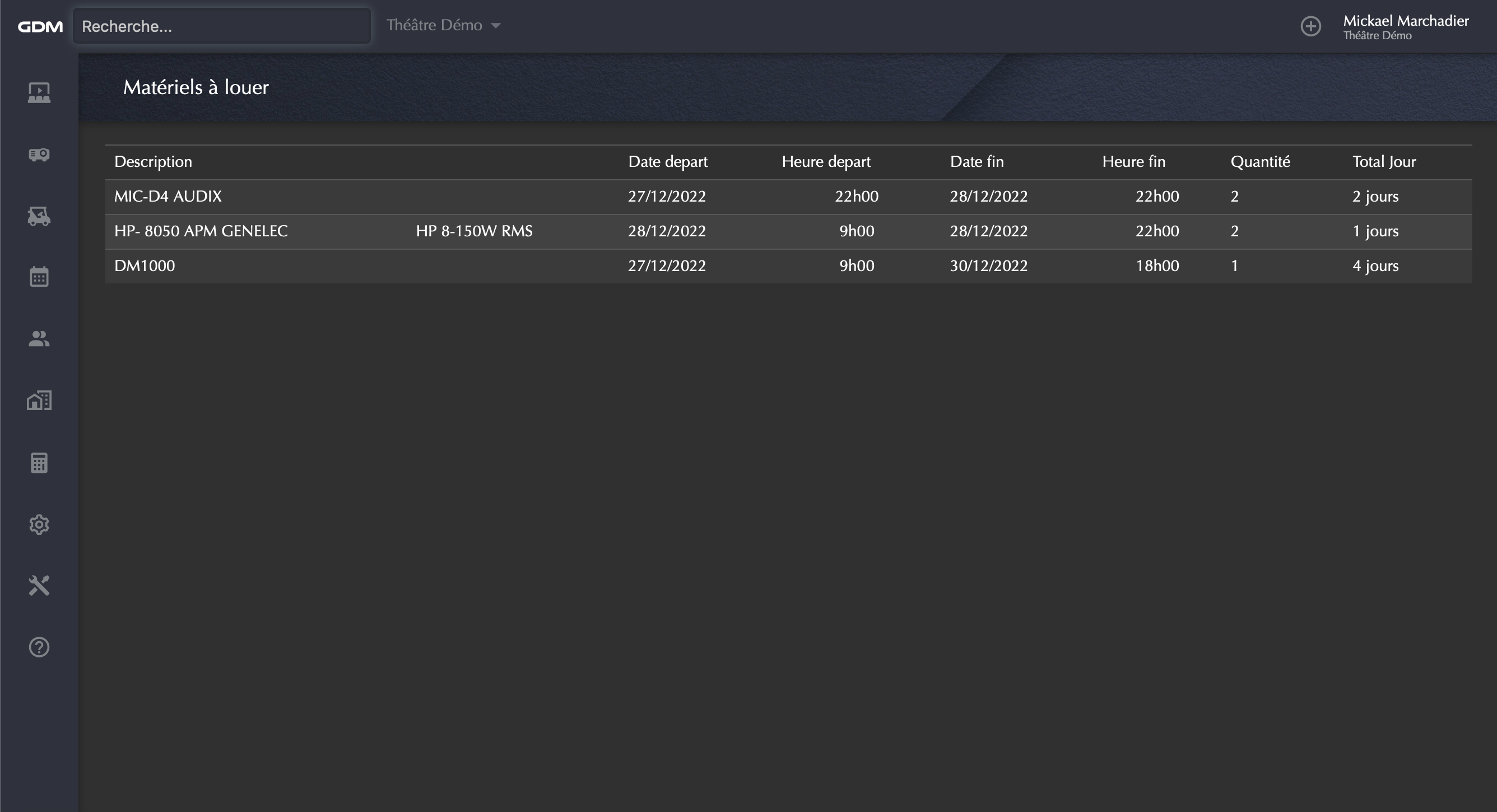This screenshot has width=1497, height=812.
Task: Click MIC-D4 AUDIX departure time 22h00
Action: 857,197
